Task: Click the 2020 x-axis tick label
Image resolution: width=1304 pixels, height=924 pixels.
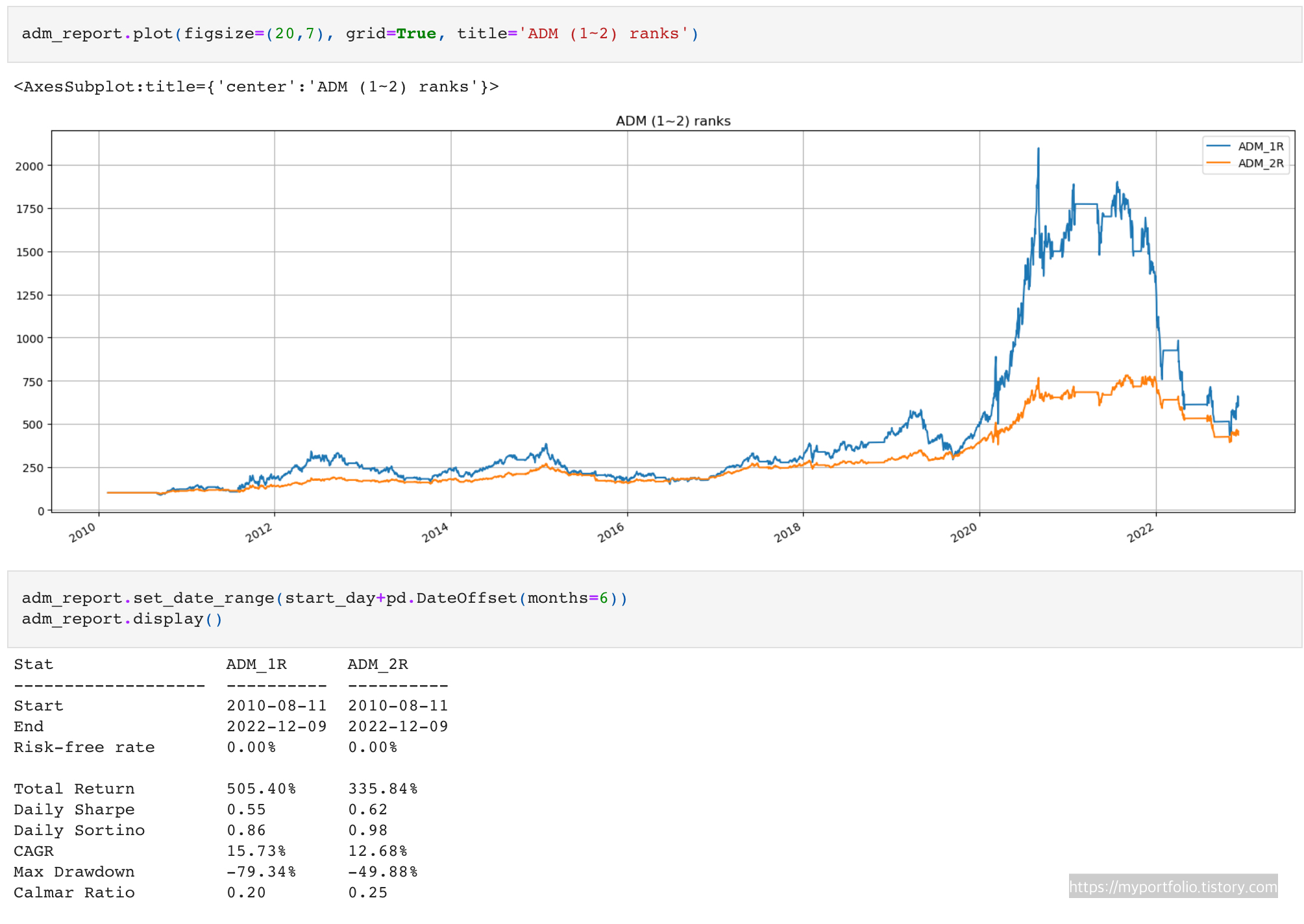Action: 963,533
